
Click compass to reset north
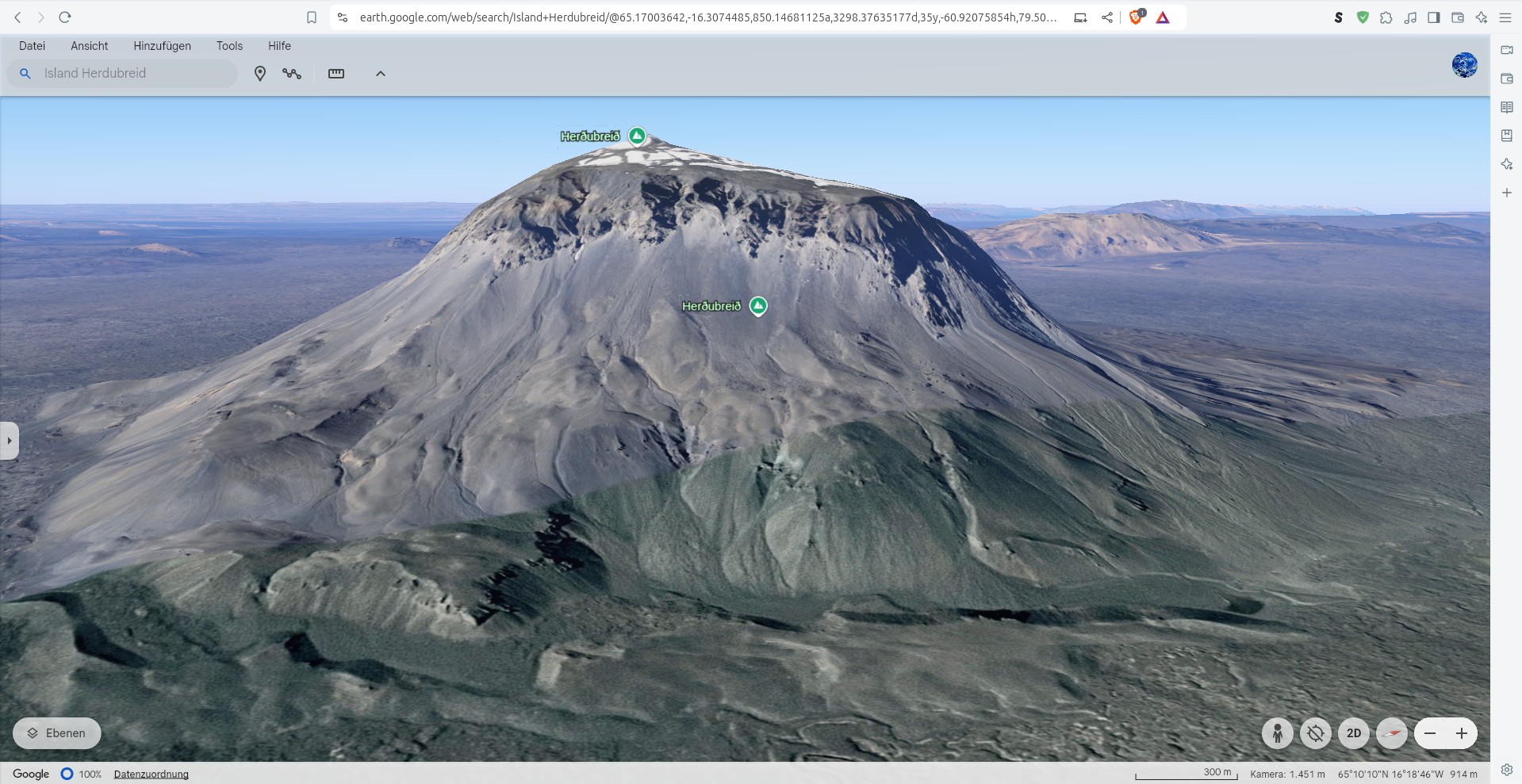pyautogui.click(x=1392, y=733)
